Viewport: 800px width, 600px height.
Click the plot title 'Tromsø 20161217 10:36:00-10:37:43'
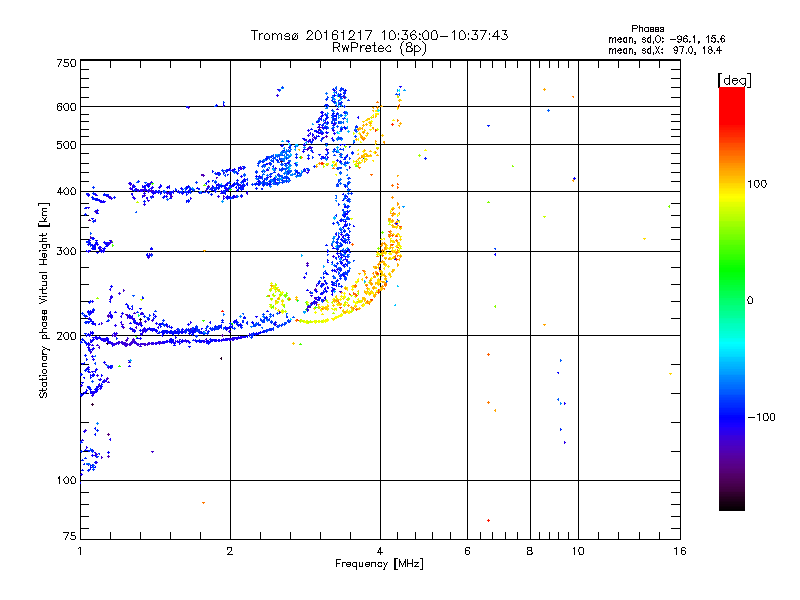(379, 35)
